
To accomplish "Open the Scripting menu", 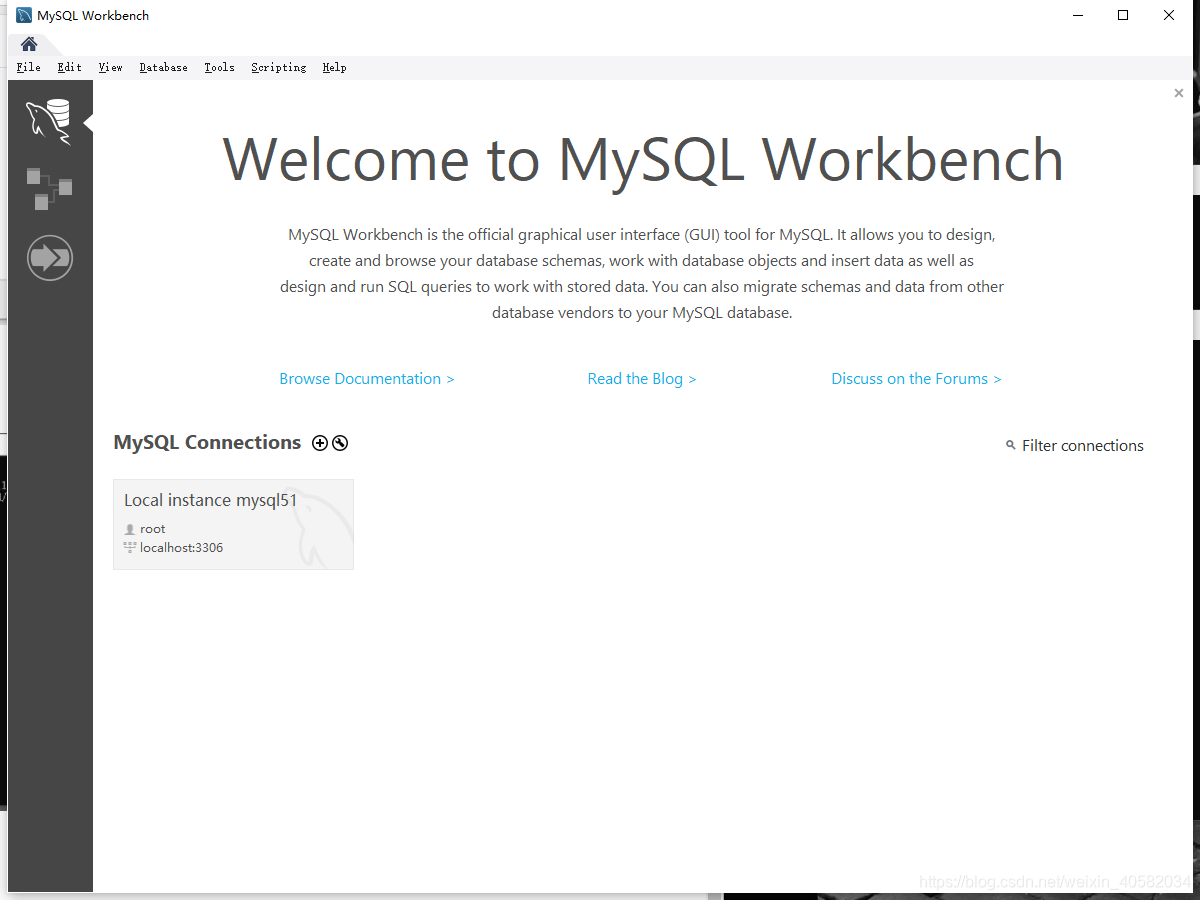I will [279, 68].
